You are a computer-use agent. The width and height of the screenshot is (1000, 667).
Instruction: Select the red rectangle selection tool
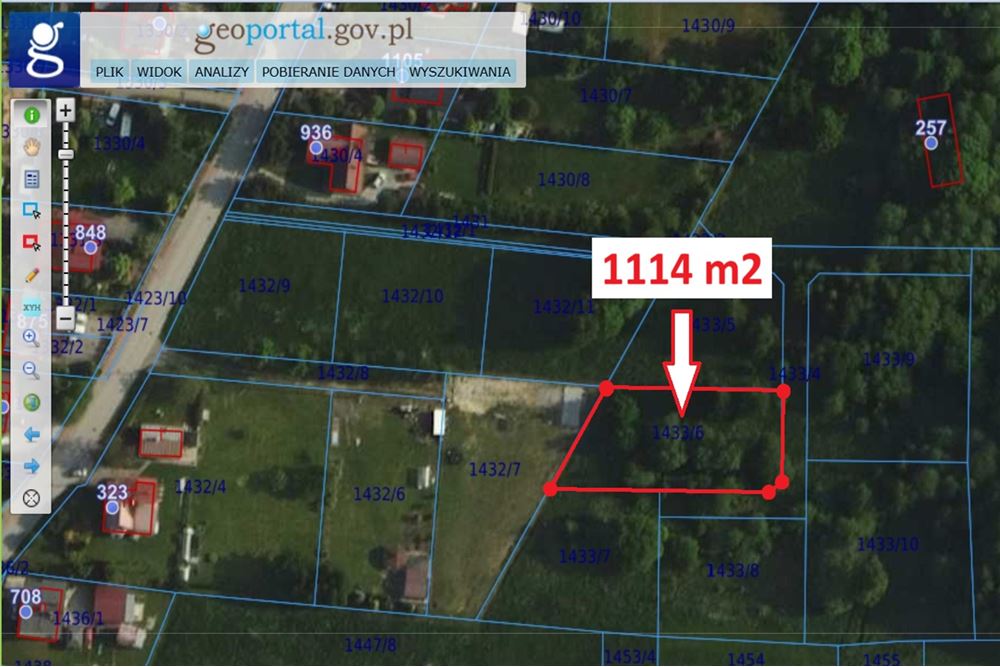[31, 242]
